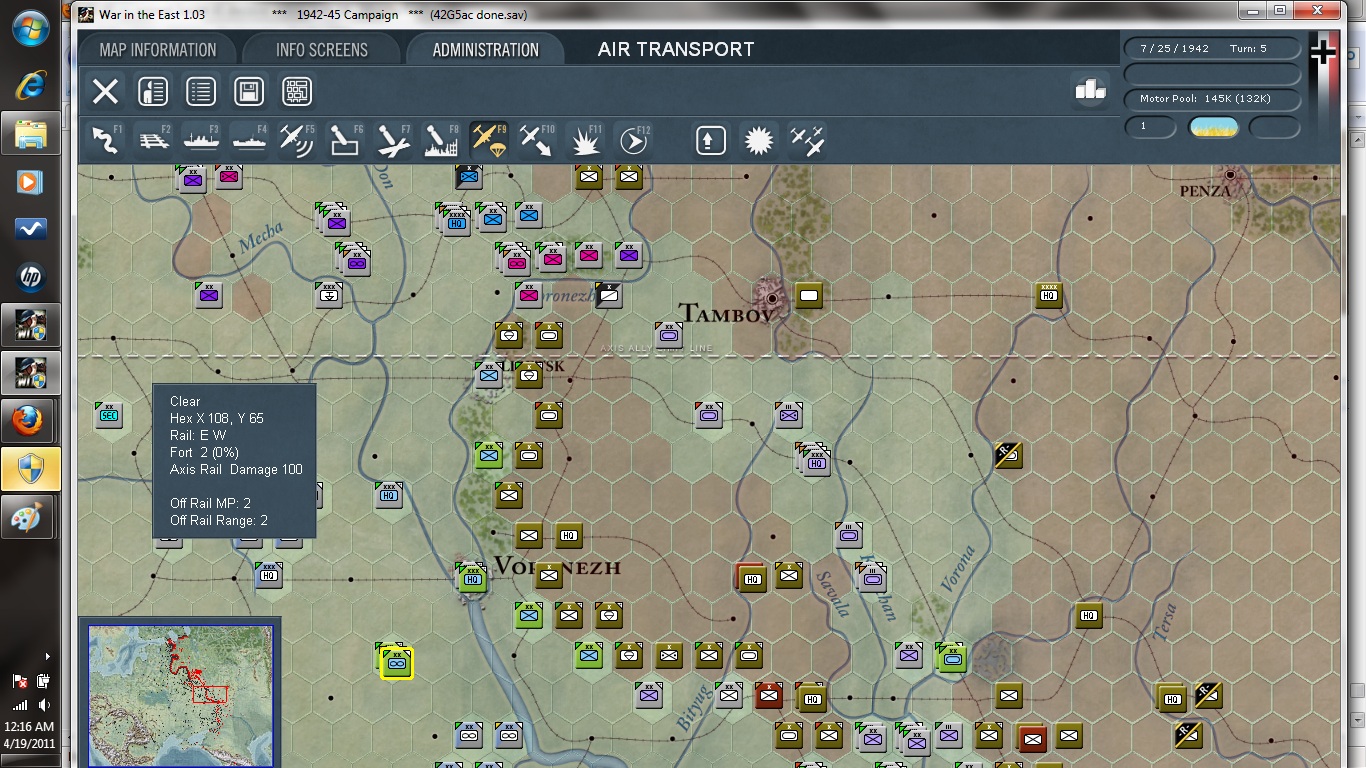Image resolution: width=1366 pixels, height=768 pixels.
Task: Open Windows Explorer folder taskbar icon
Action: (31, 133)
